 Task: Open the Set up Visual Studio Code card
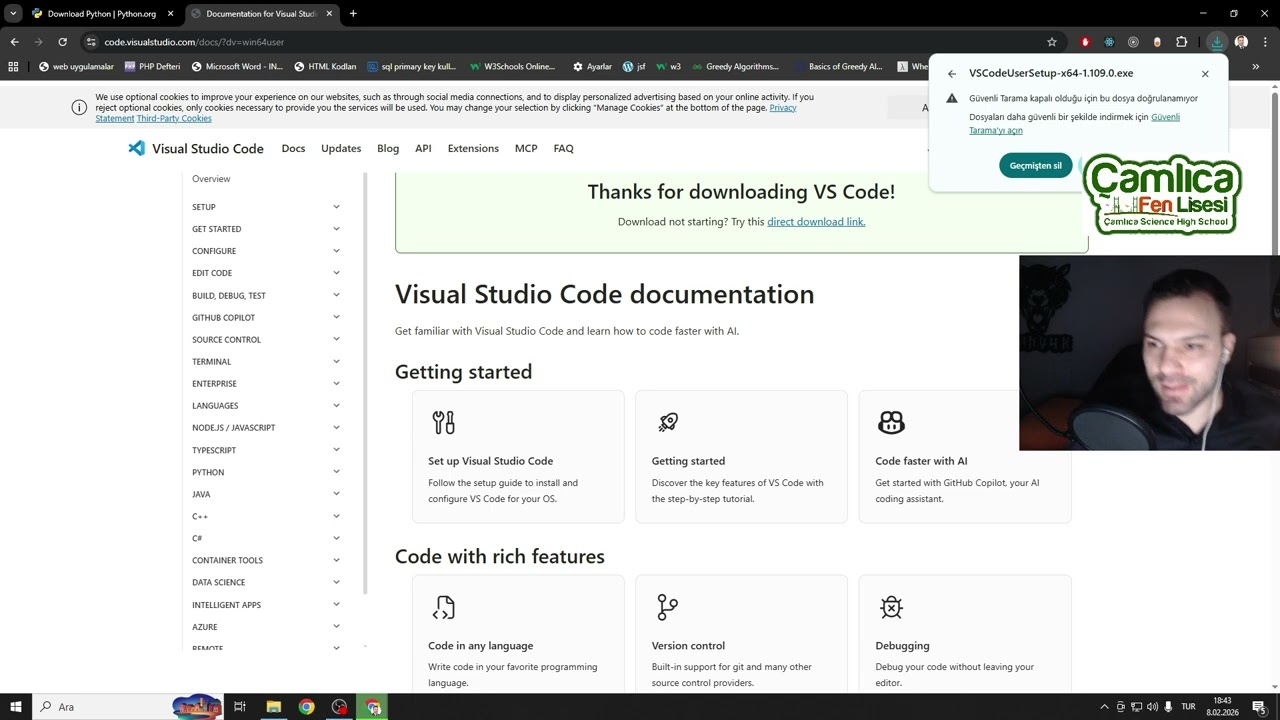tap(518, 456)
